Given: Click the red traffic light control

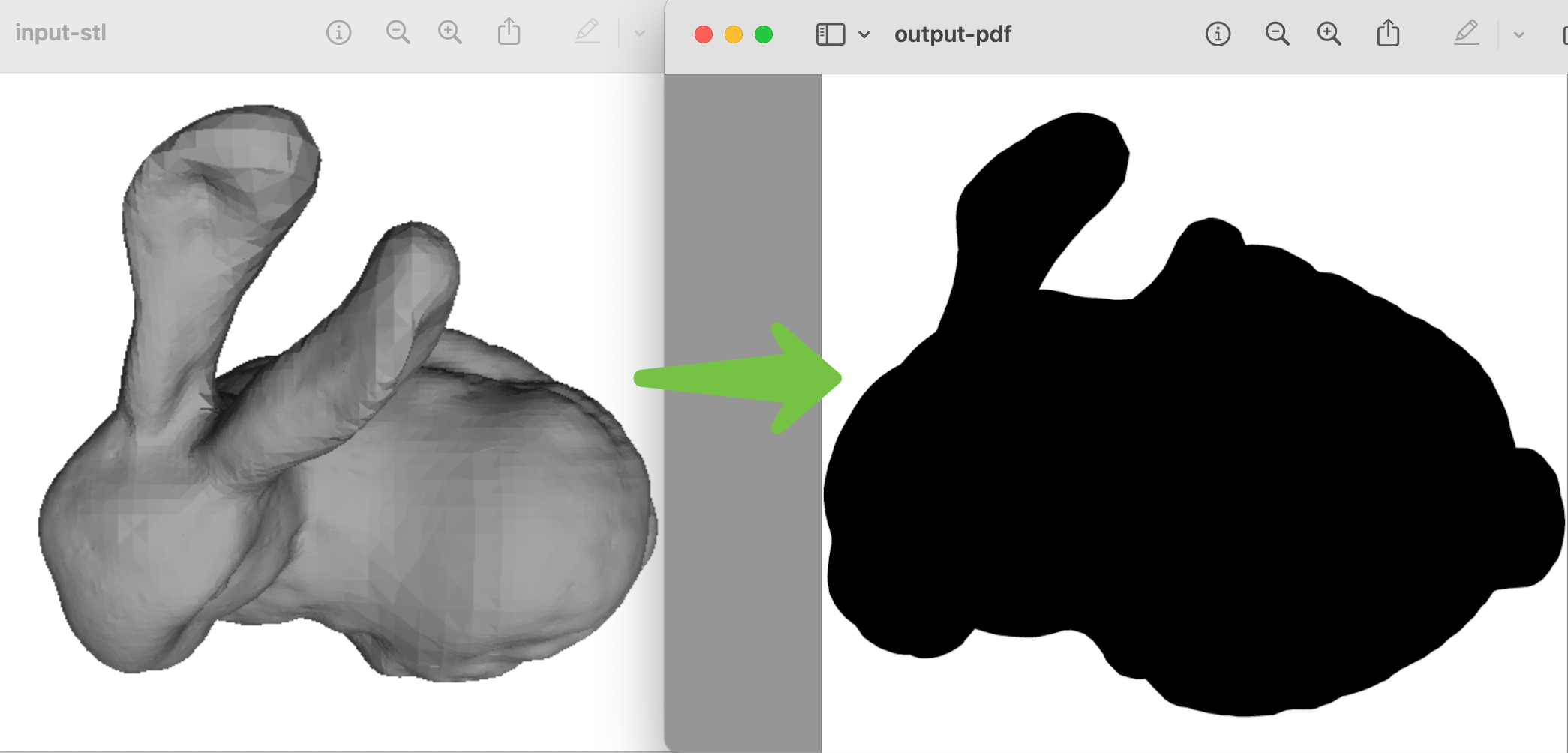Looking at the screenshot, I should (x=703, y=34).
